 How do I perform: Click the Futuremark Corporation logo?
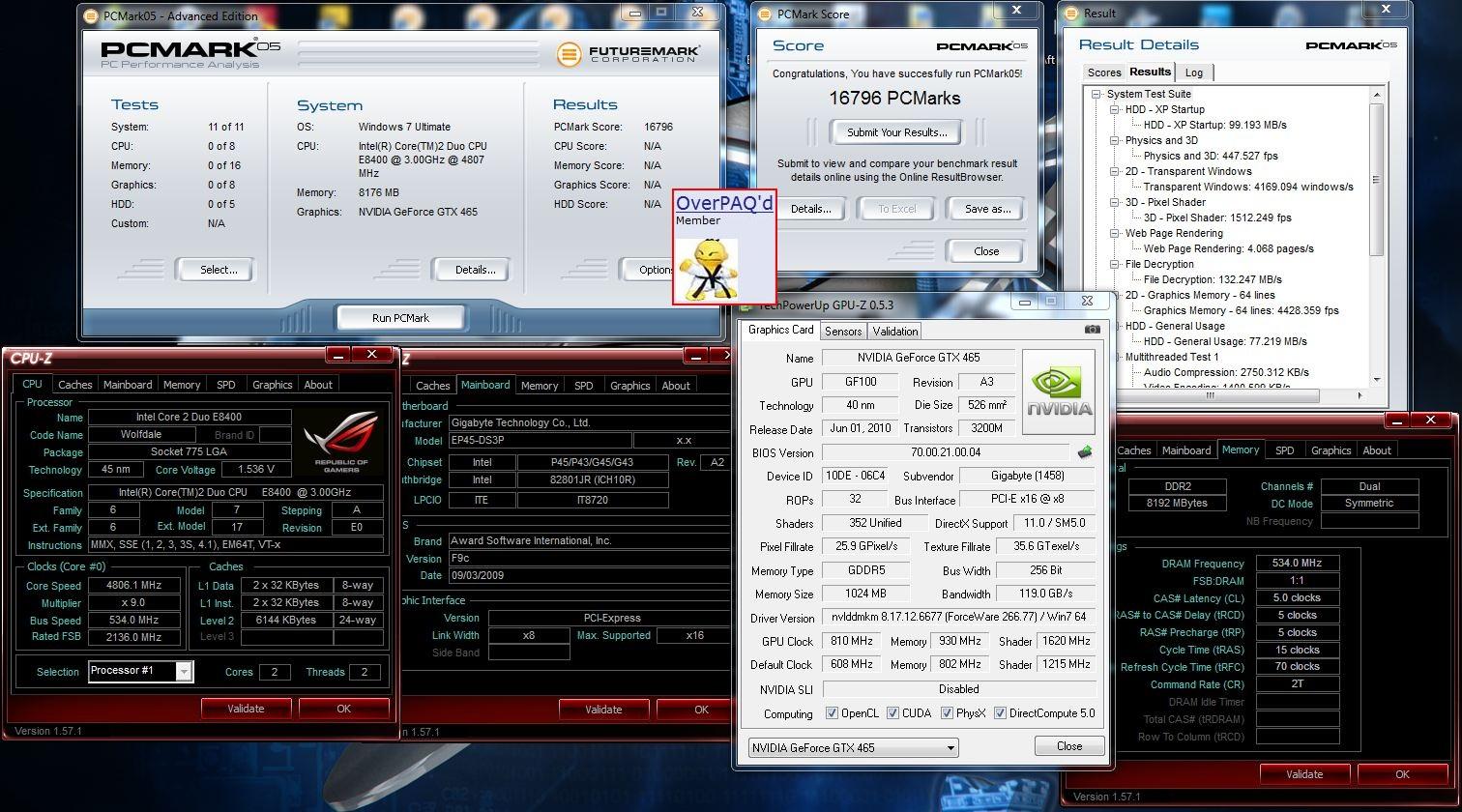(x=628, y=53)
